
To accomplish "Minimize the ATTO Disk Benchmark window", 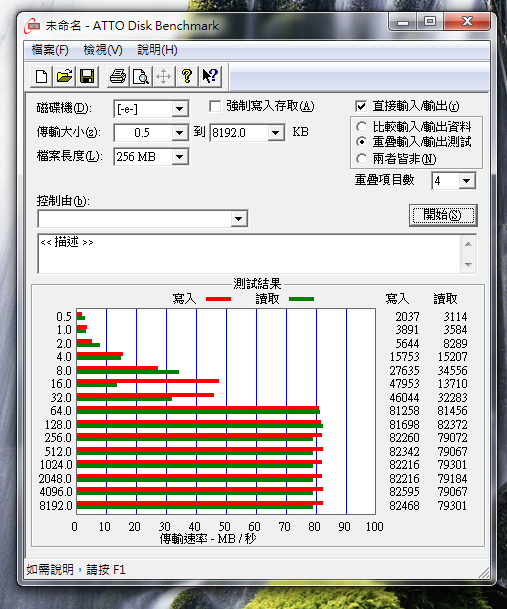I will 402,22.
